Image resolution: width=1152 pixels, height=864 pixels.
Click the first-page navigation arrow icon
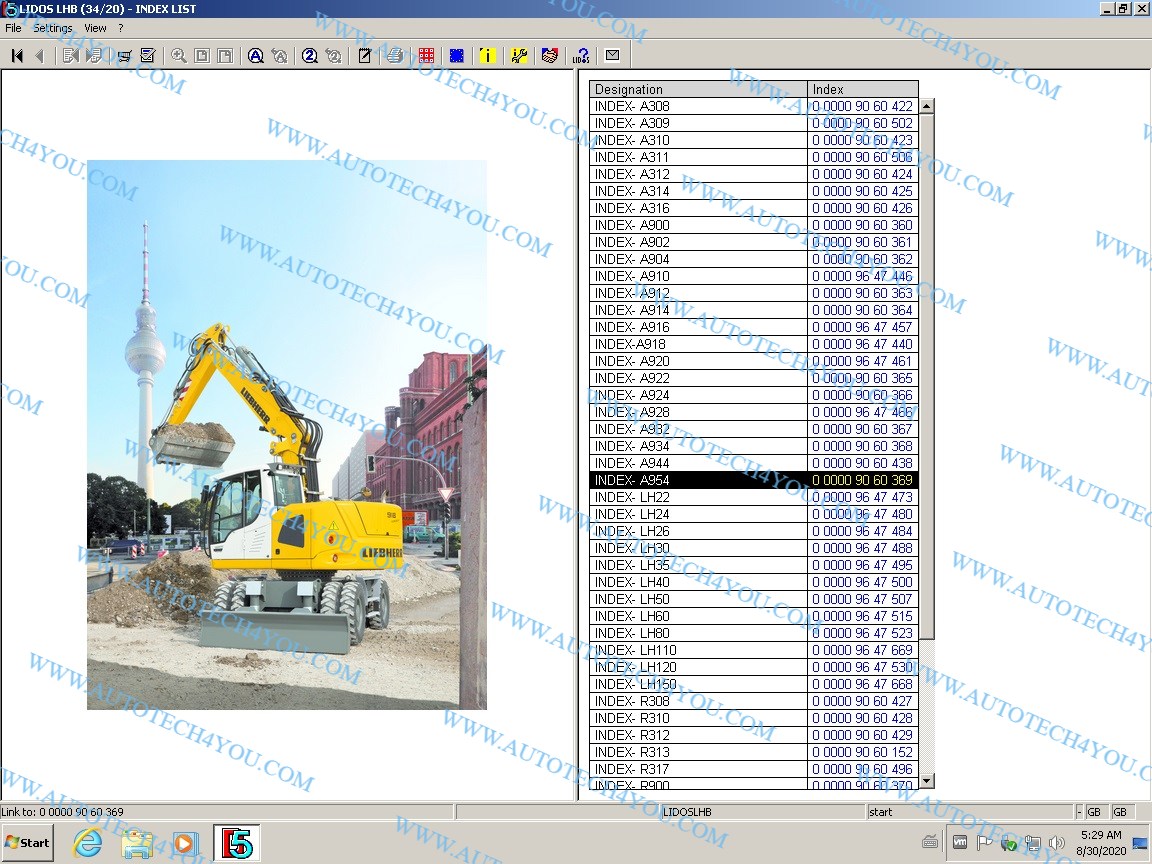tap(17, 56)
